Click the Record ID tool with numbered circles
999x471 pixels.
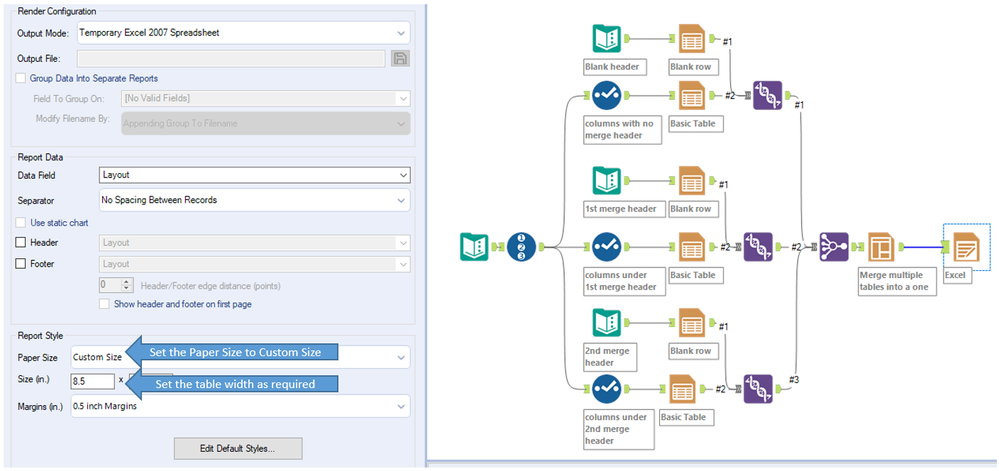[x=522, y=247]
